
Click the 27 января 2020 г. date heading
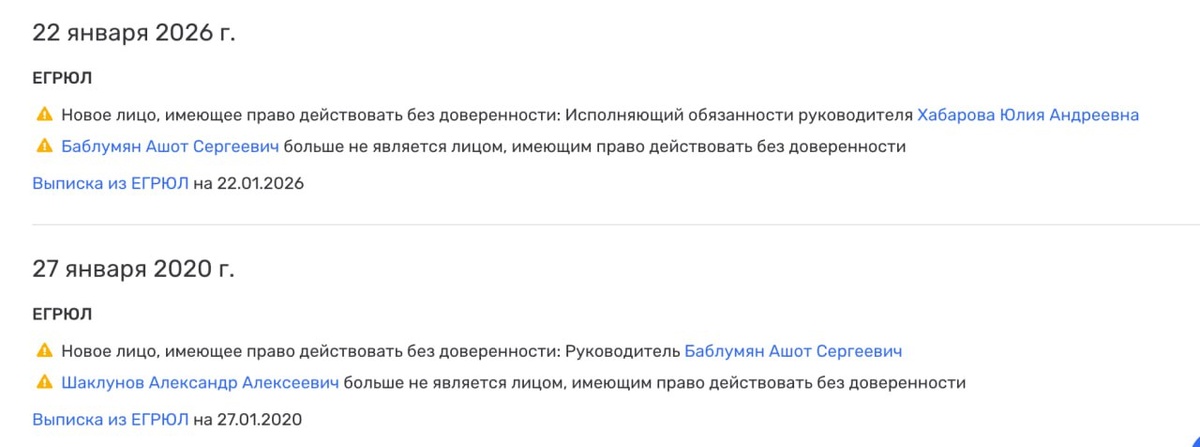point(134,269)
